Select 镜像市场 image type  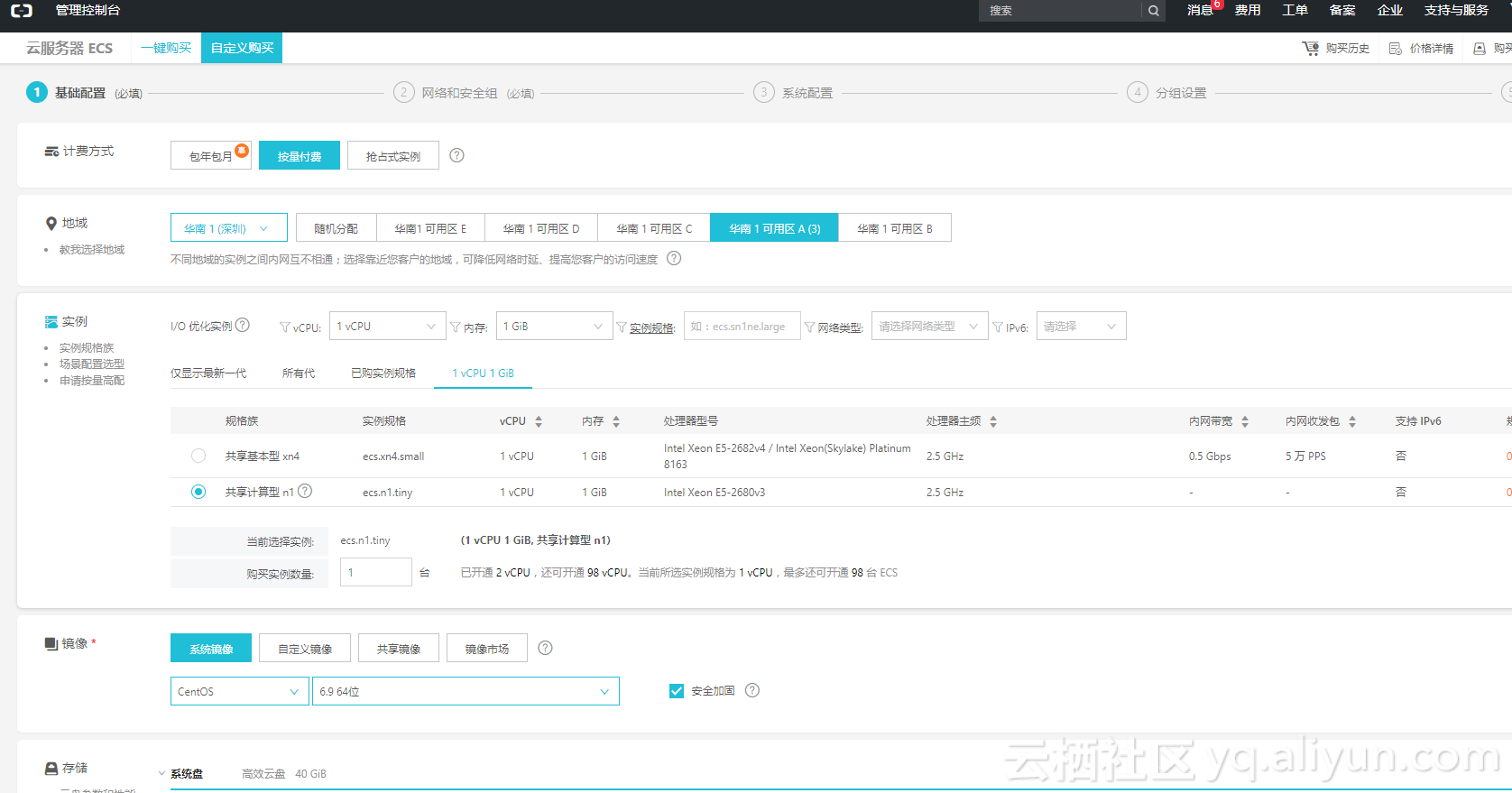[x=487, y=648]
